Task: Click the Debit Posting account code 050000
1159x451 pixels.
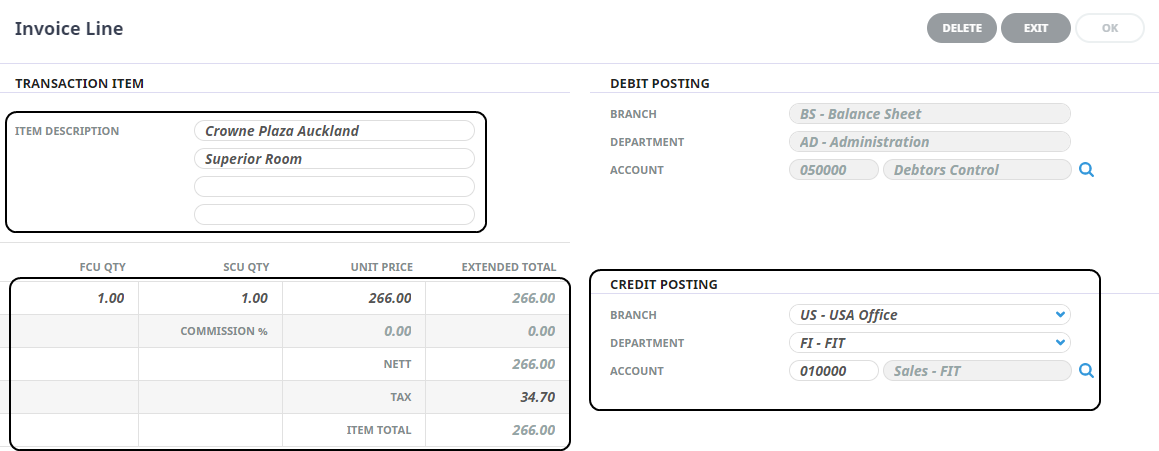Action: pos(832,170)
